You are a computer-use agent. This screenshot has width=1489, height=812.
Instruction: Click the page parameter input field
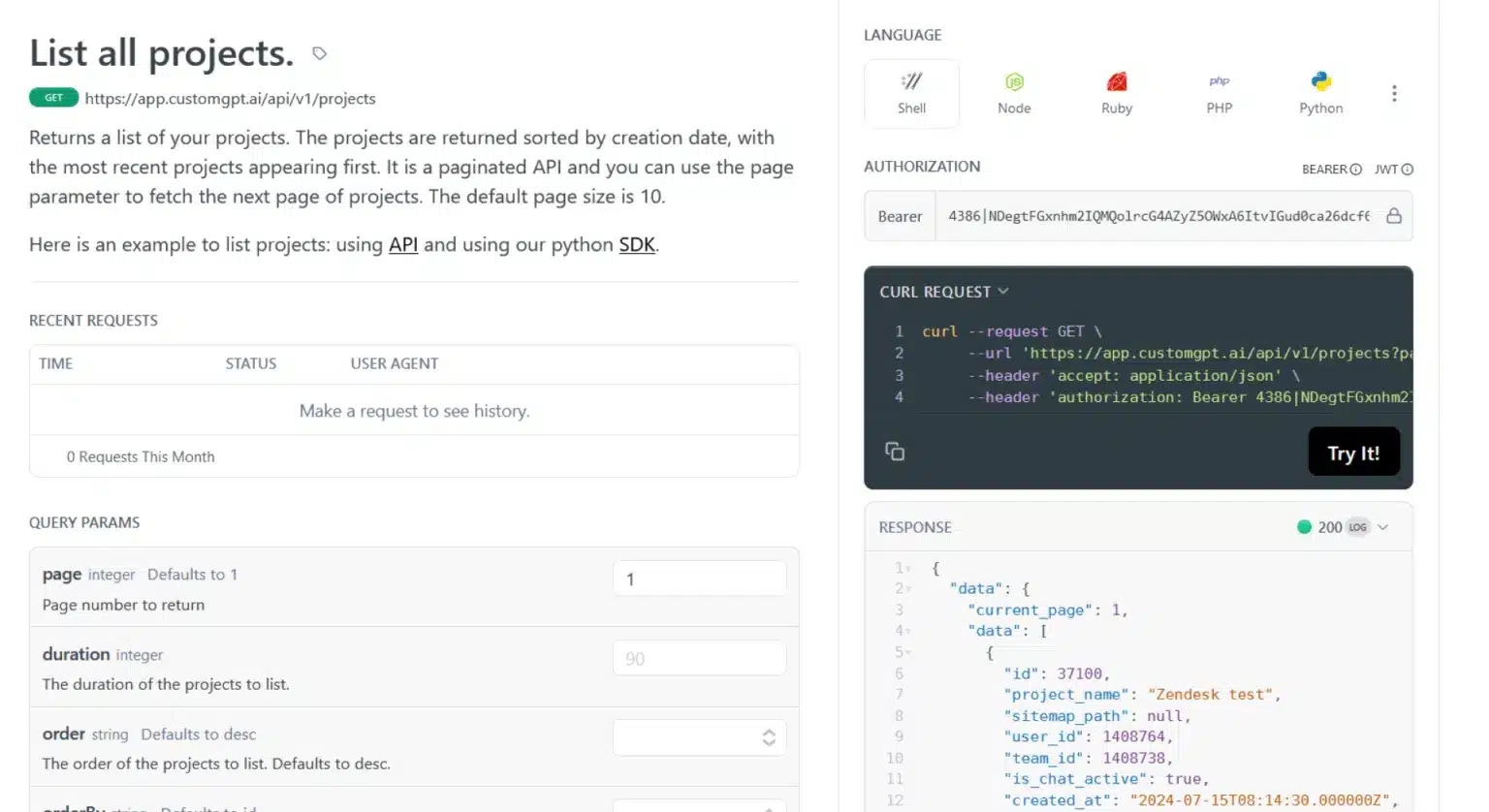tap(699, 578)
